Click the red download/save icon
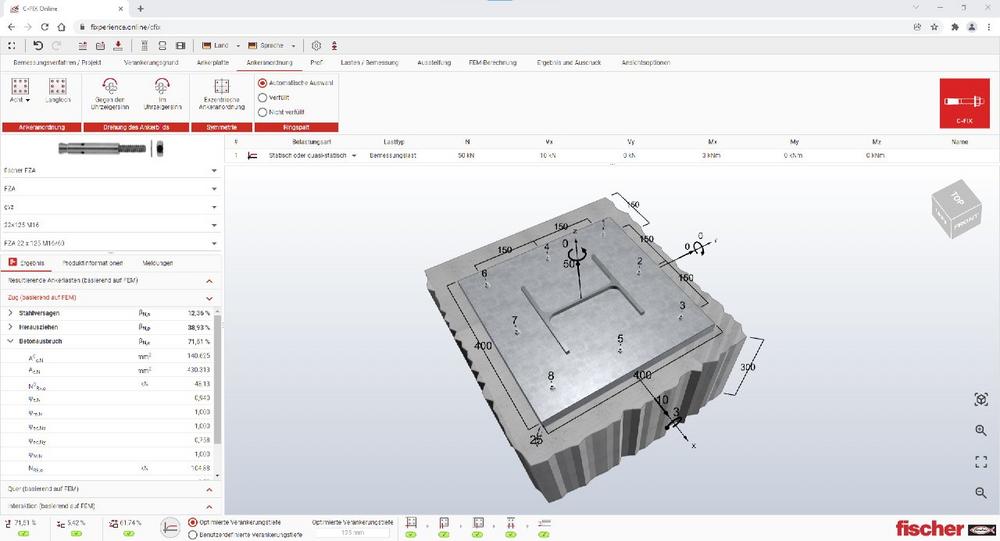 pyautogui.click(x=118, y=45)
